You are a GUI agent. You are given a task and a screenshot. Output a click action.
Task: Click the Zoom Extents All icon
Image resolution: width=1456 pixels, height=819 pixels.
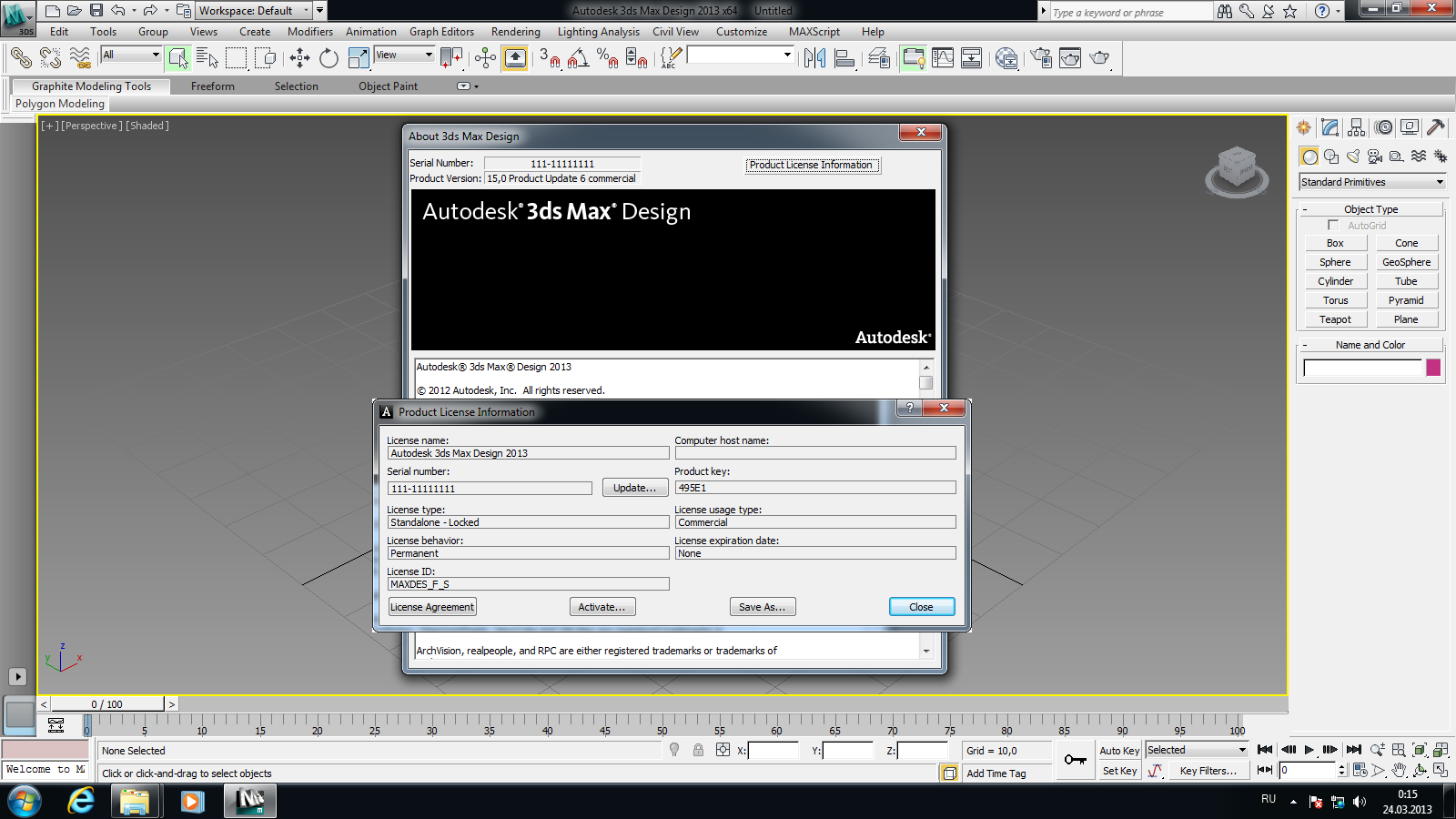click(1441, 750)
